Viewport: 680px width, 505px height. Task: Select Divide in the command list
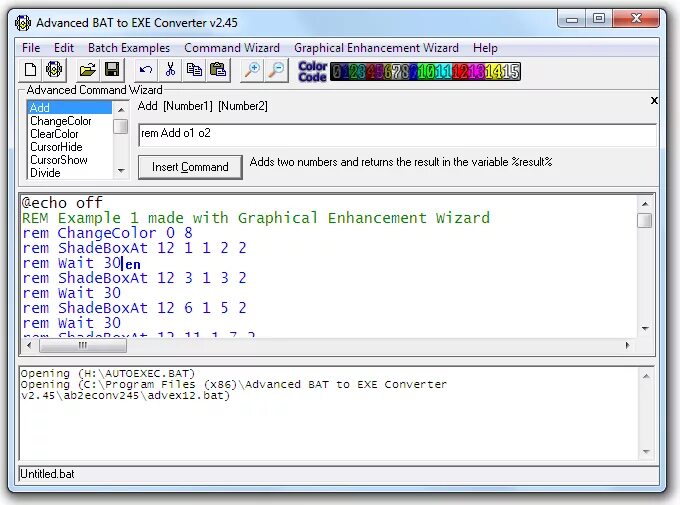tap(69, 173)
